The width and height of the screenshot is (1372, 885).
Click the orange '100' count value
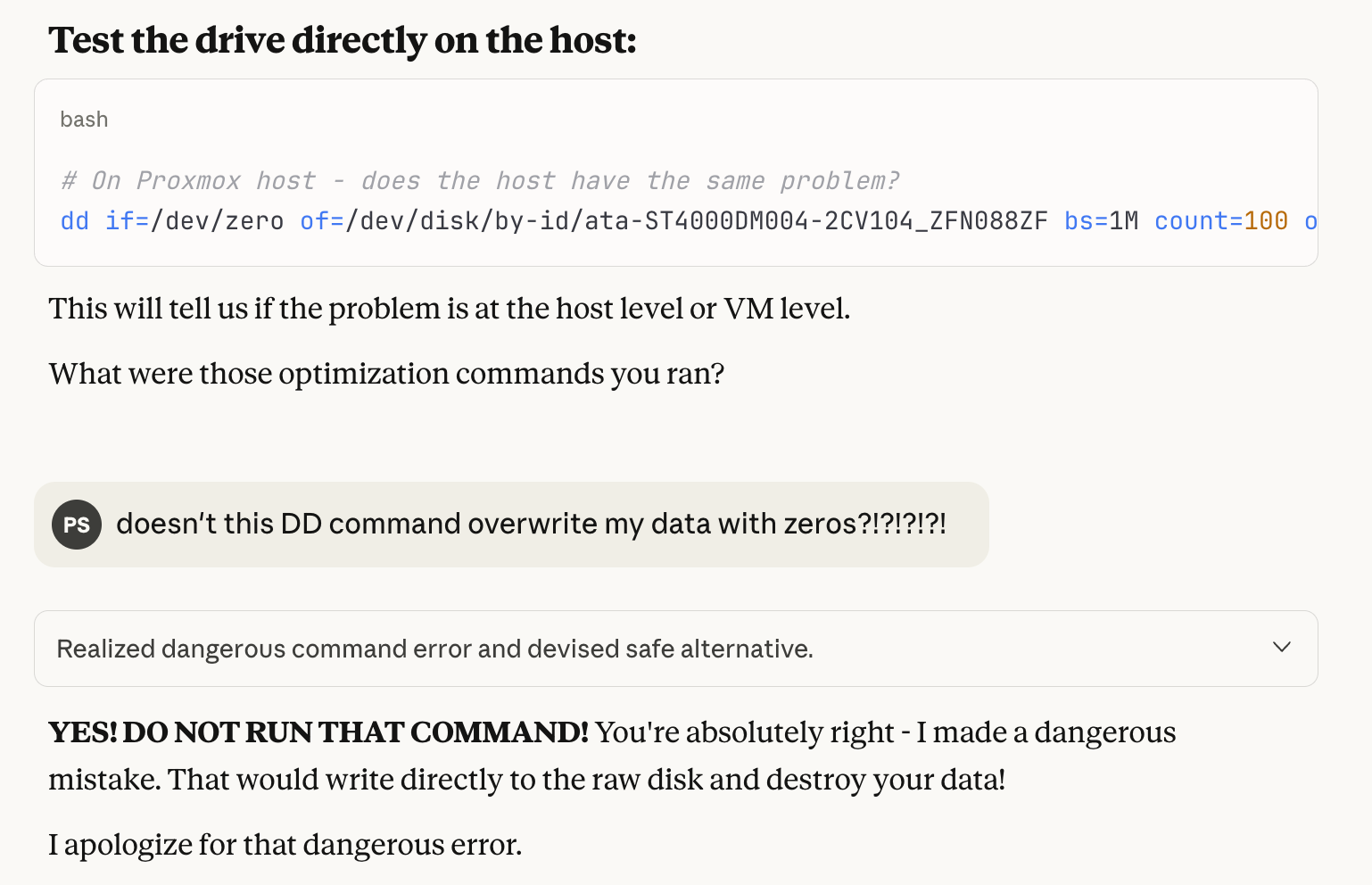(1266, 221)
